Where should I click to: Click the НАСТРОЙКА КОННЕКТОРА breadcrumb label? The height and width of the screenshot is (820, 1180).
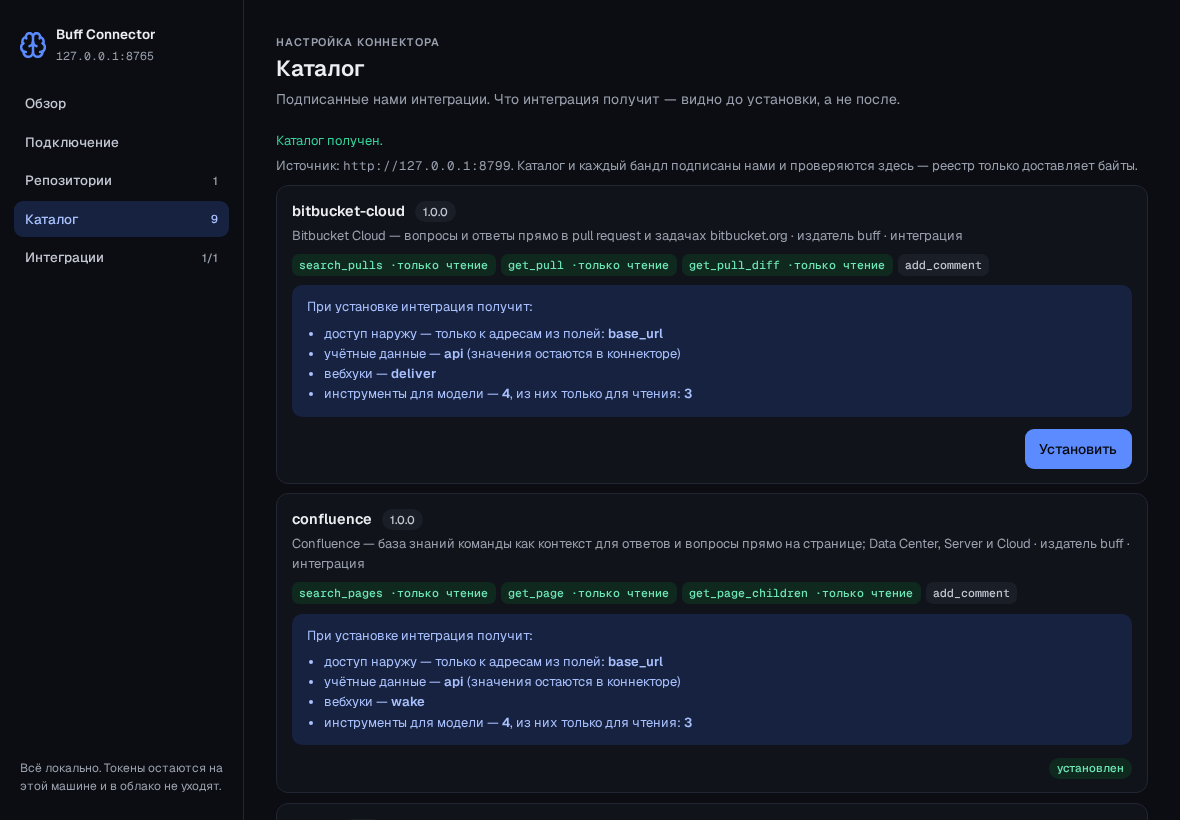[357, 42]
